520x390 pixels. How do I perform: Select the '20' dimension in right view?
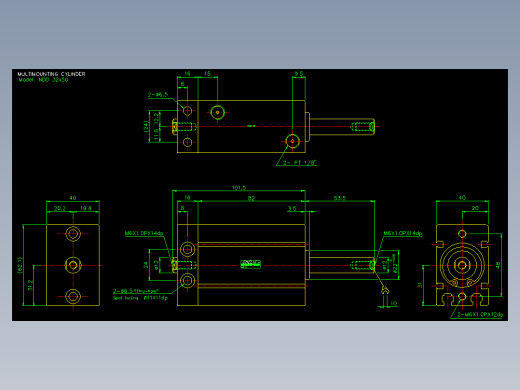tap(475, 208)
